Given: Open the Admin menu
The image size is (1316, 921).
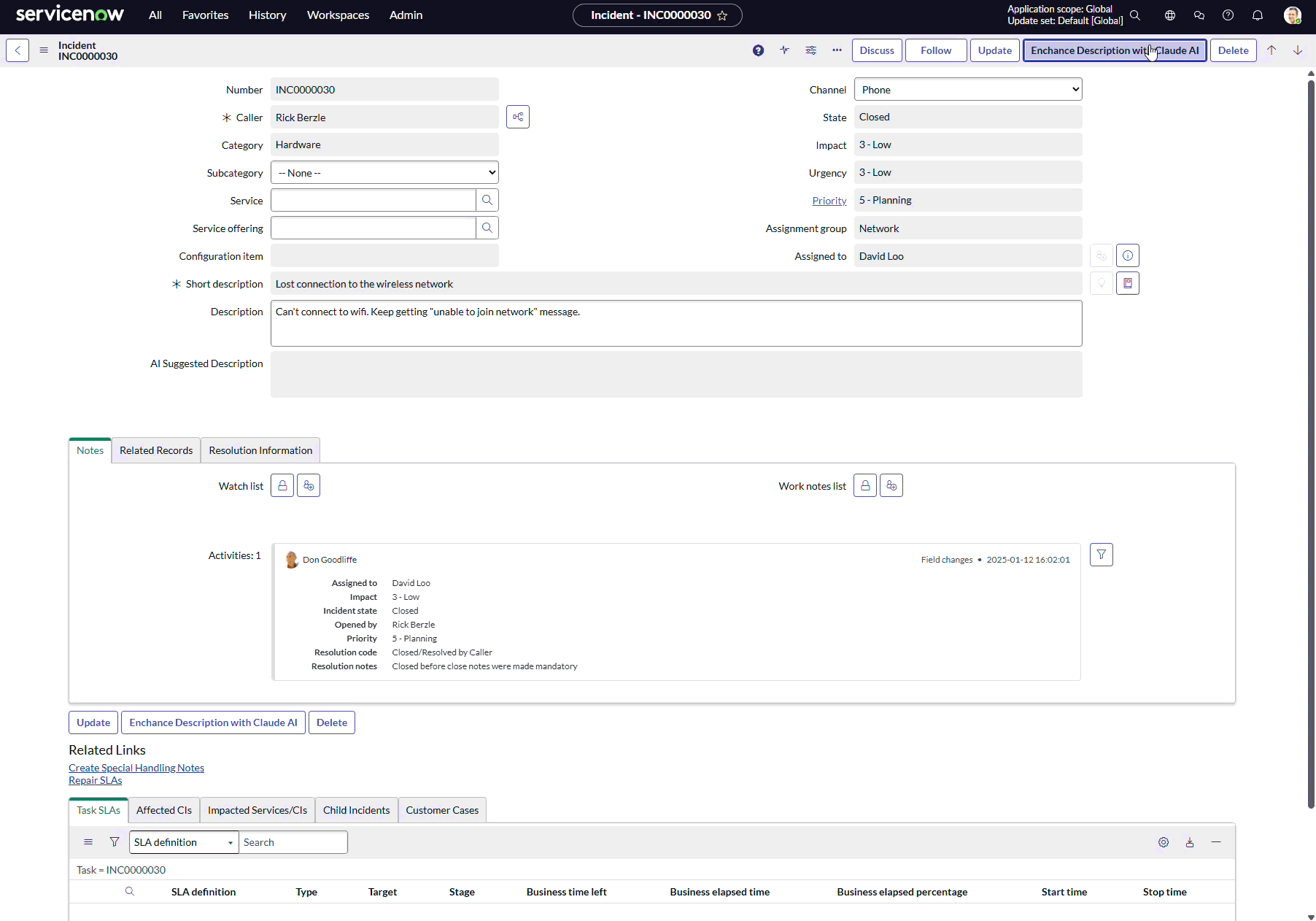Looking at the screenshot, I should pos(406,15).
